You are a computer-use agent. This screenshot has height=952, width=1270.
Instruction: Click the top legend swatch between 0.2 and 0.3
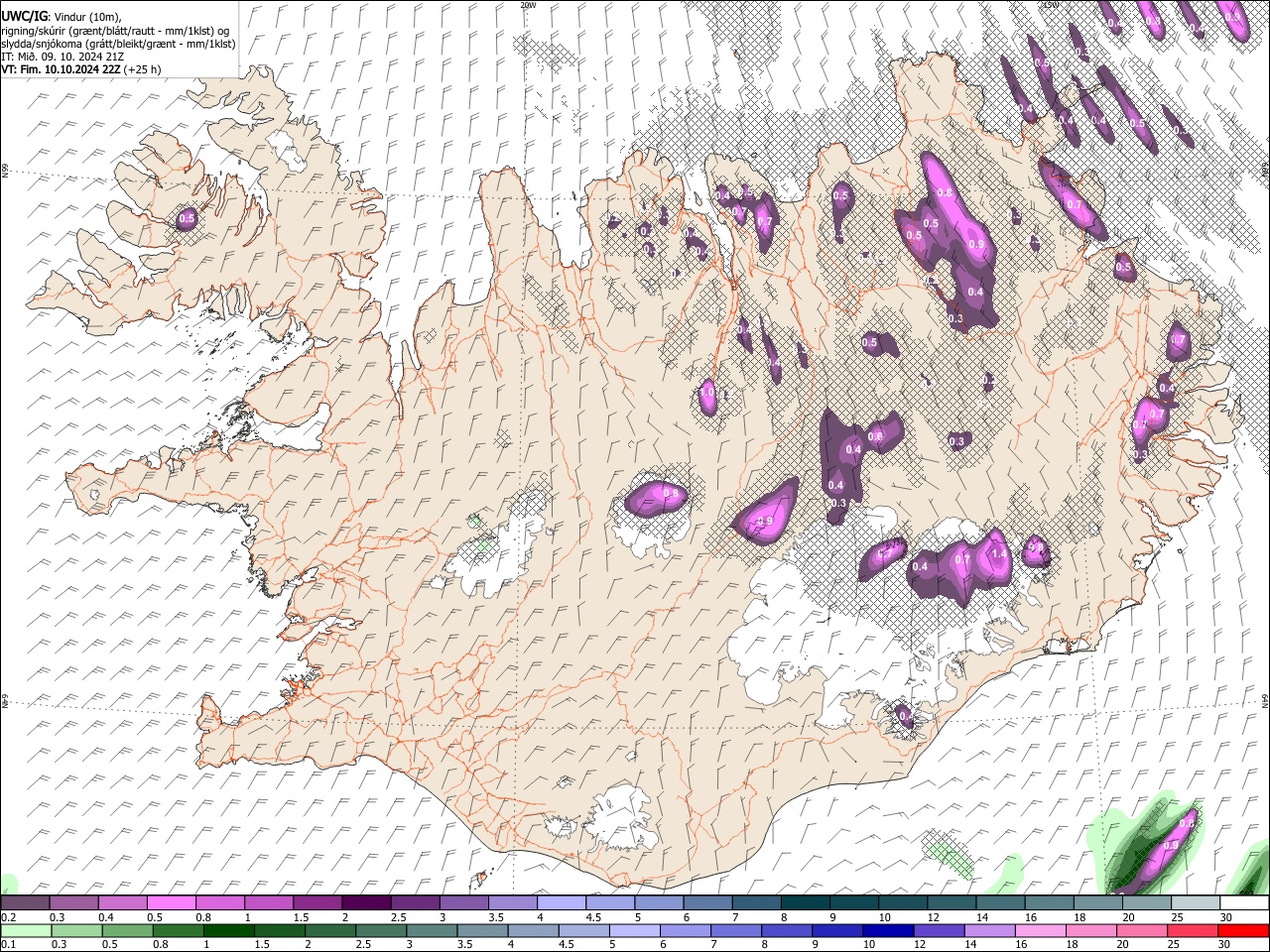[26, 903]
